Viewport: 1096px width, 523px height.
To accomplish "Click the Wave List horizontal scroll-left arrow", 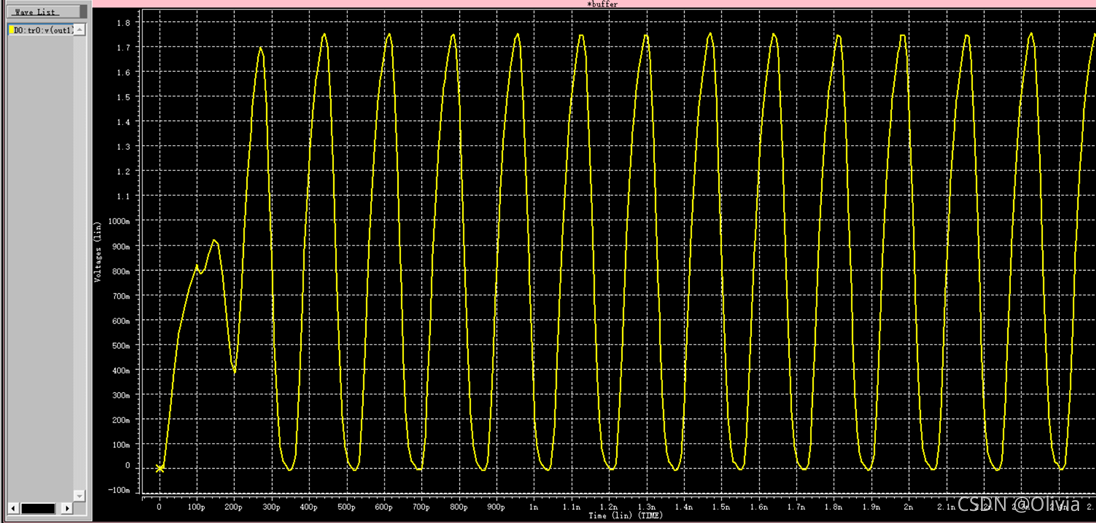I will [x=13, y=508].
